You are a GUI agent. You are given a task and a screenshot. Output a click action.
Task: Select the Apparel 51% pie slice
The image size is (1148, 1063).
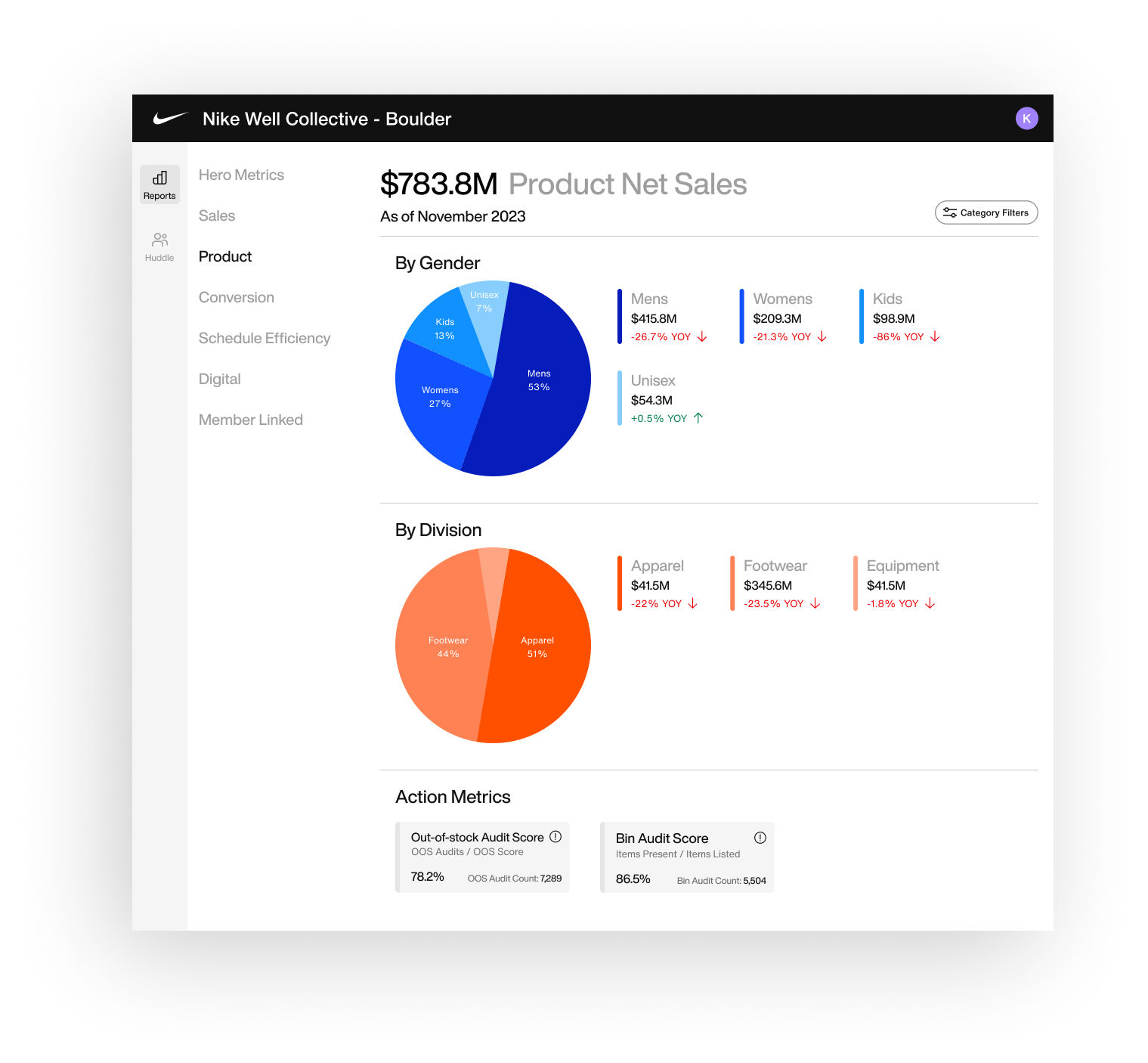[x=537, y=647]
